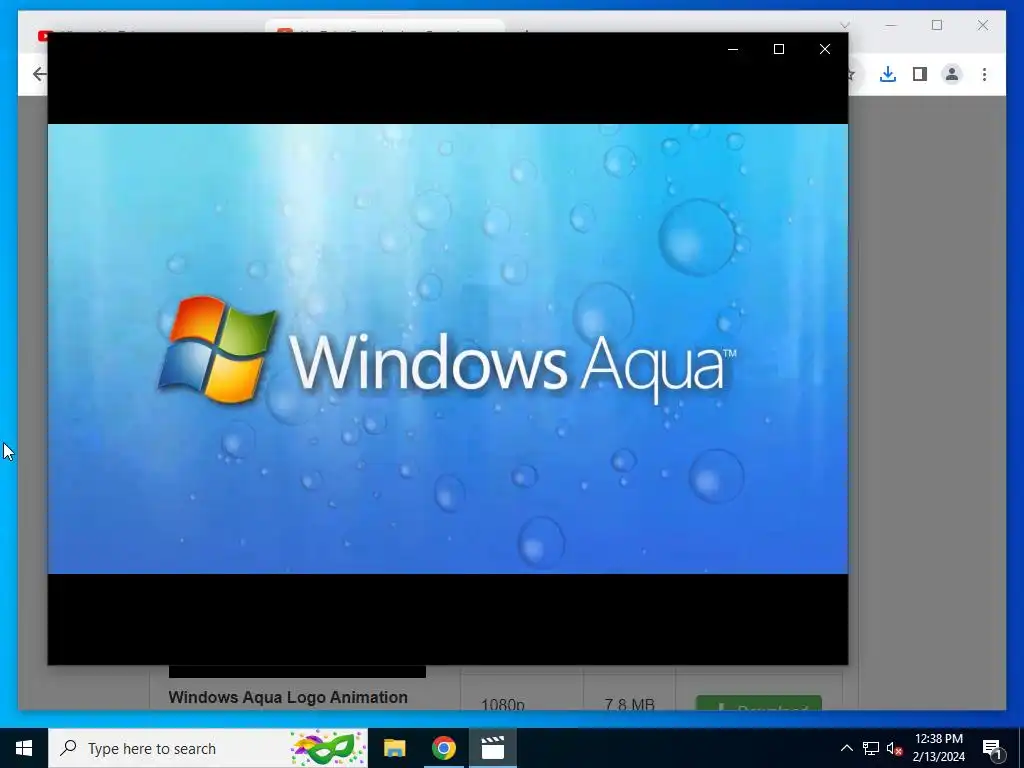Maximize the video player window
This screenshot has height=768, width=1024.
coord(778,49)
